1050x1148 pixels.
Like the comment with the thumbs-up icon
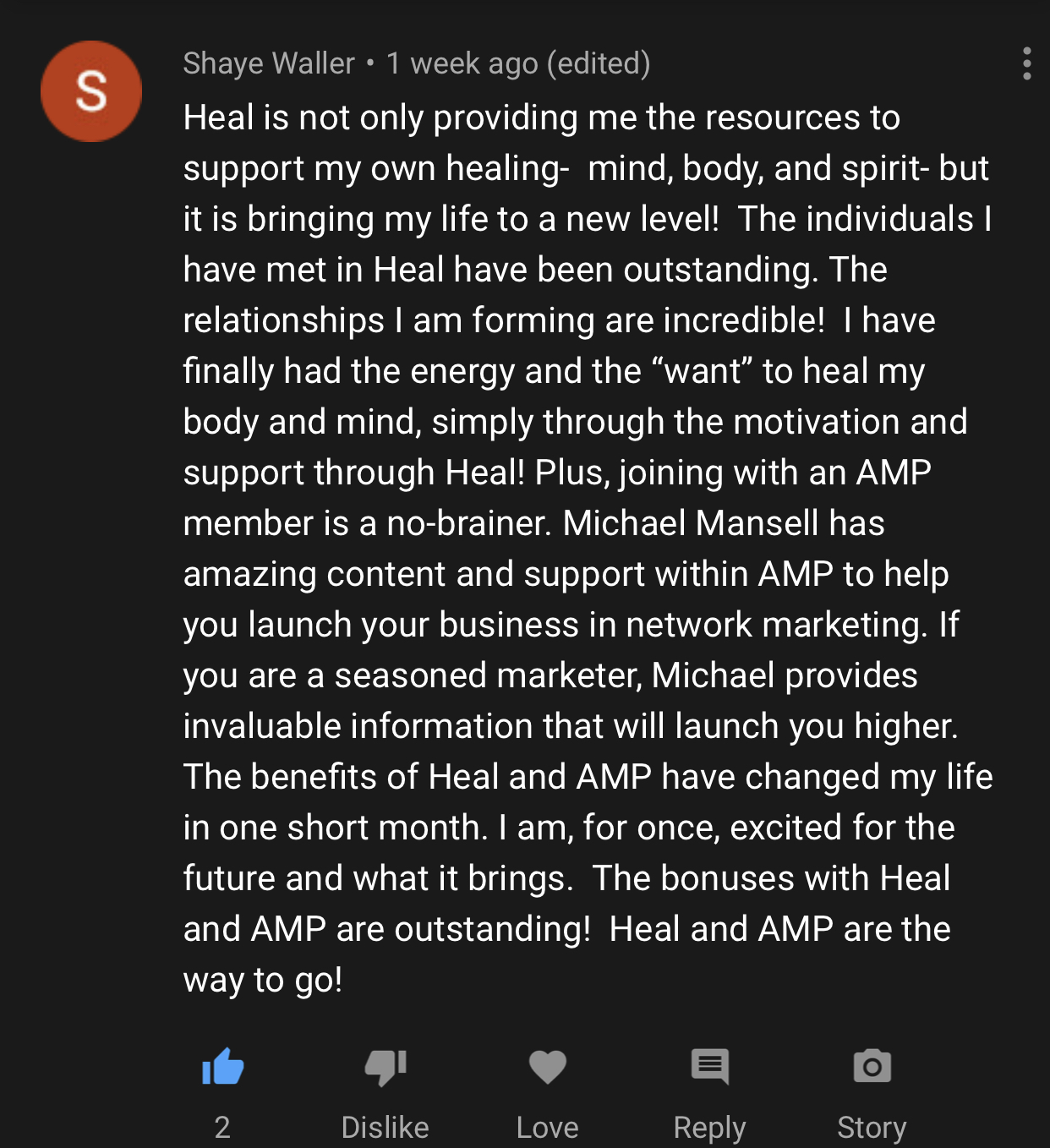pyautogui.click(x=223, y=1067)
